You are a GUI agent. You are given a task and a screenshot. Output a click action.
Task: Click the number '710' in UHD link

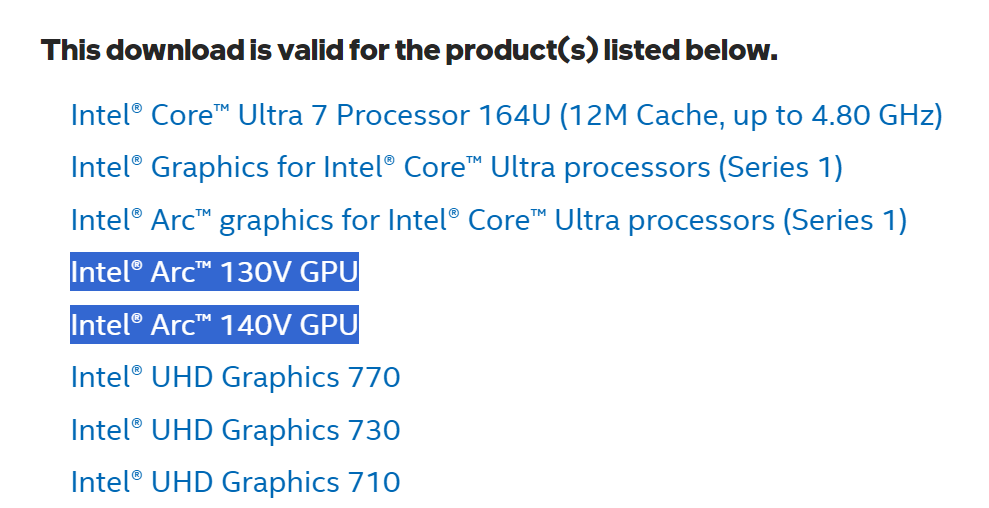[x=374, y=482]
